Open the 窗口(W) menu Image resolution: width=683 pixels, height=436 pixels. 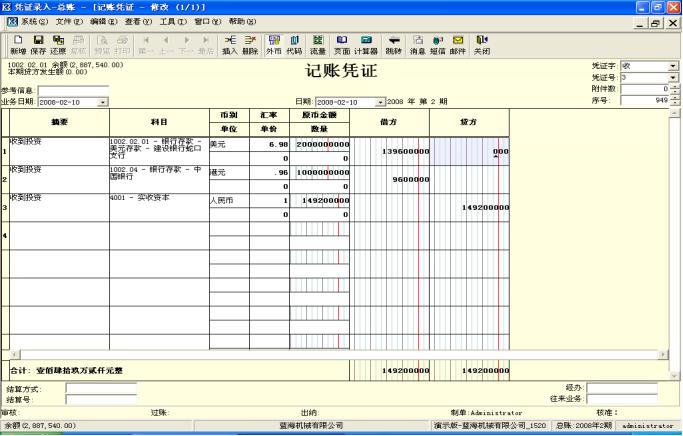click(x=208, y=21)
